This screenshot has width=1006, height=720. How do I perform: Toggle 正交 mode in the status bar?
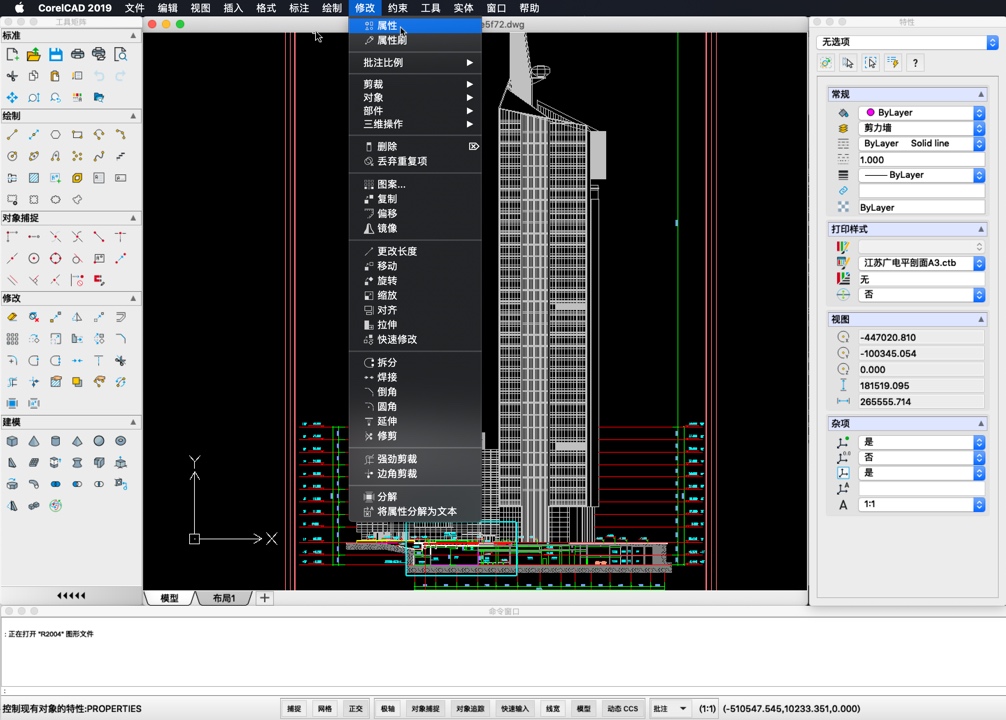pos(355,707)
